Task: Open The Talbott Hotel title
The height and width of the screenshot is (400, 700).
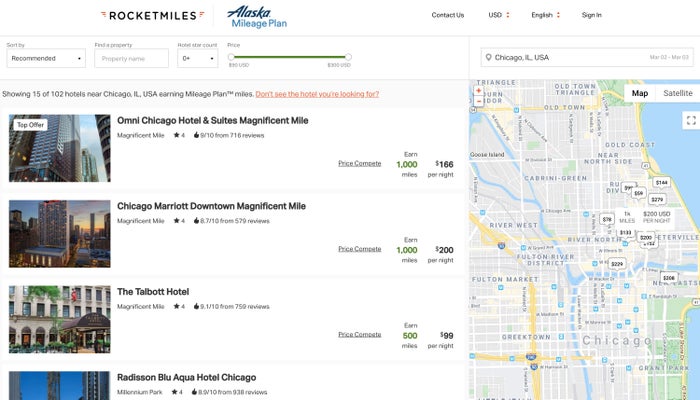Action: pyautogui.click(x=153, y=292)
